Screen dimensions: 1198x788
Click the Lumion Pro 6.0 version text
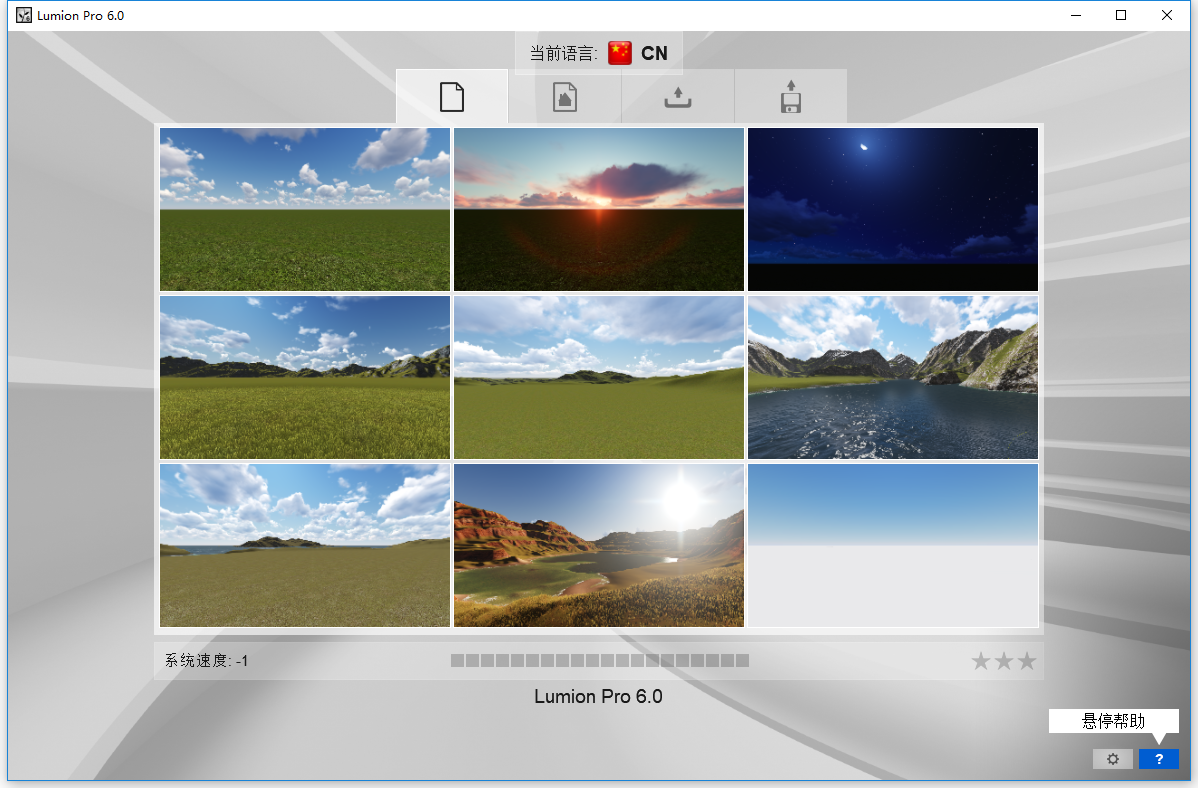[x=598, y=696]
